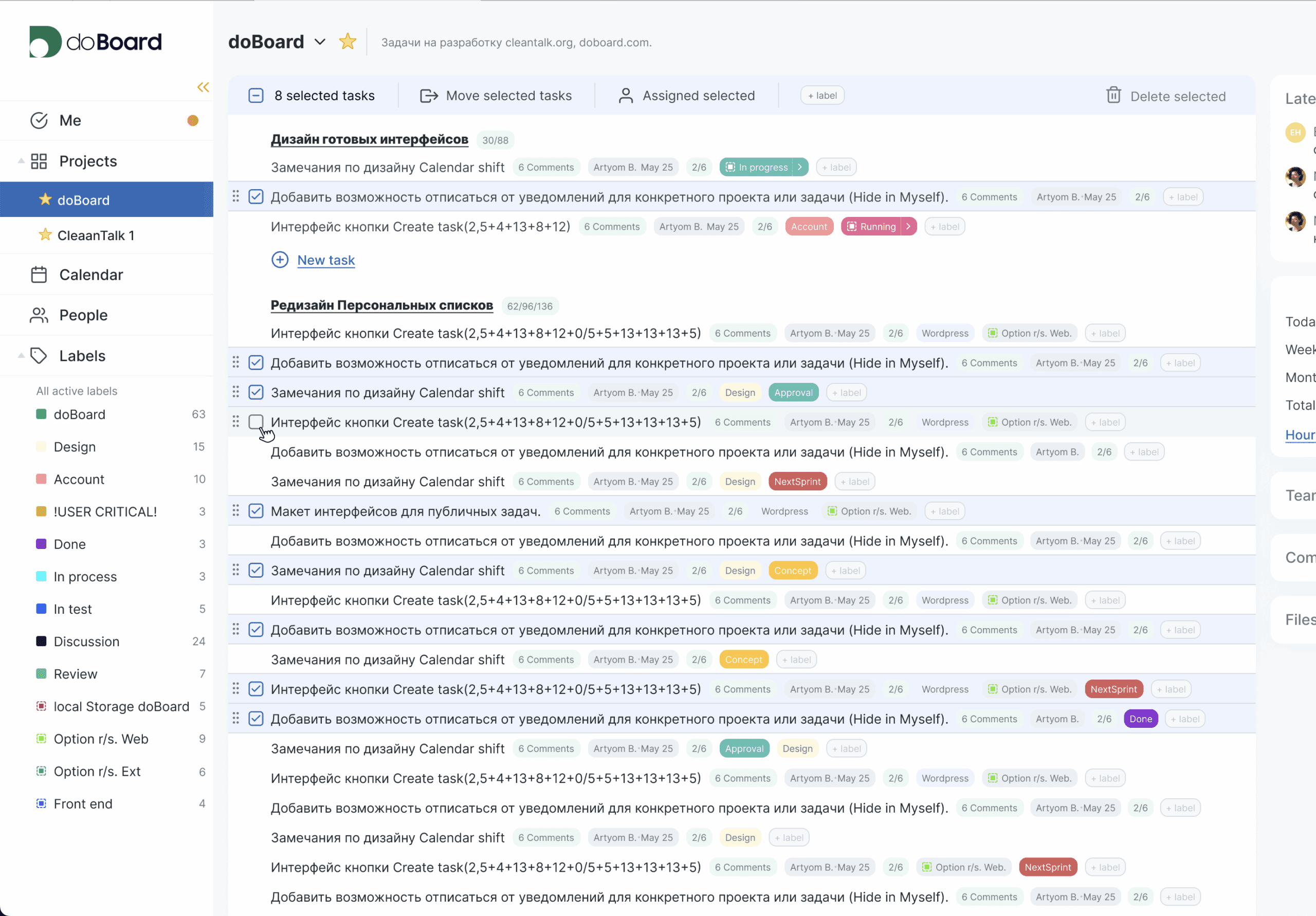Image resolution: width=1316 pixels, height=916 pixels.
Task: Uncheck the Макет интерфейсов task checkbox
Action: point(255,511)
